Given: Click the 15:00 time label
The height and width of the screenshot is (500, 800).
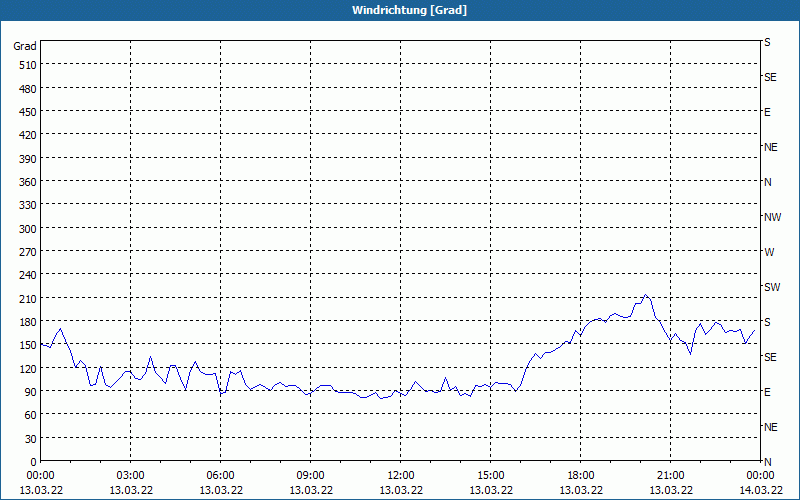Looking at the screenshot, I should (491, 476).
